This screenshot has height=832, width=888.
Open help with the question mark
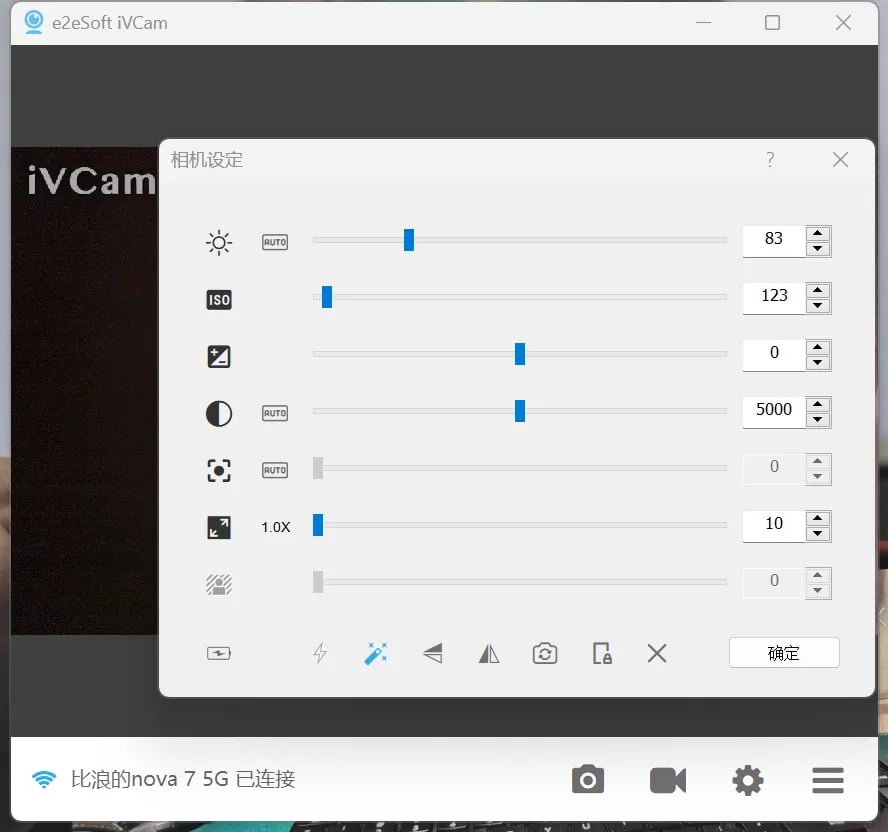click(x=770, y=159)
